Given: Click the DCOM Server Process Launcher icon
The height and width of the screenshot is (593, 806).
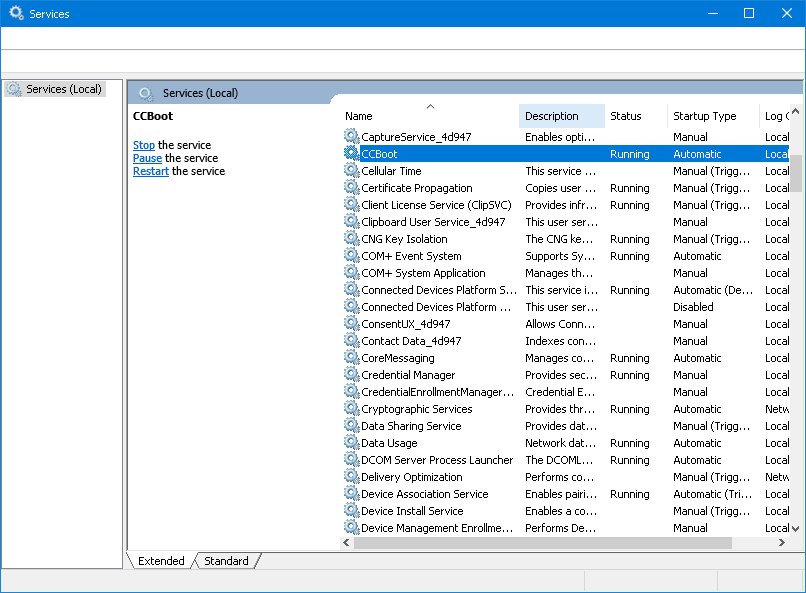Looking at the screenshot, I should (x=349, y=460).
